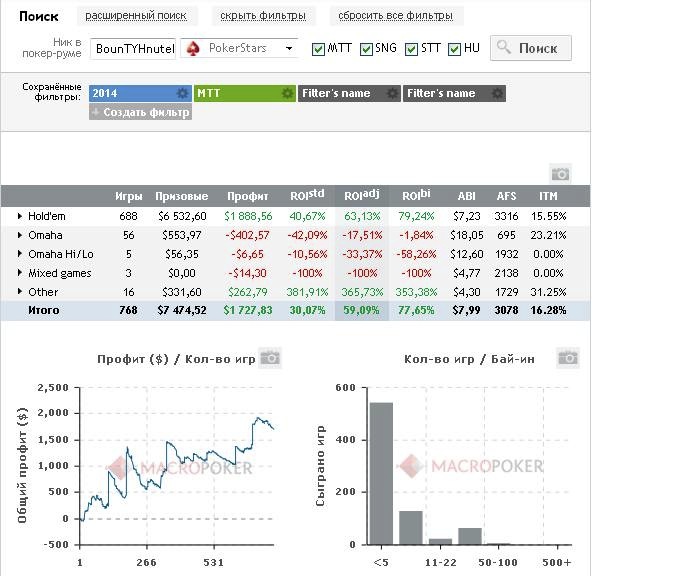The width and height of the screenshot is (683, 576).
Task: Click gear icon on the second Filter's name
Action: [x=497, y=93]
